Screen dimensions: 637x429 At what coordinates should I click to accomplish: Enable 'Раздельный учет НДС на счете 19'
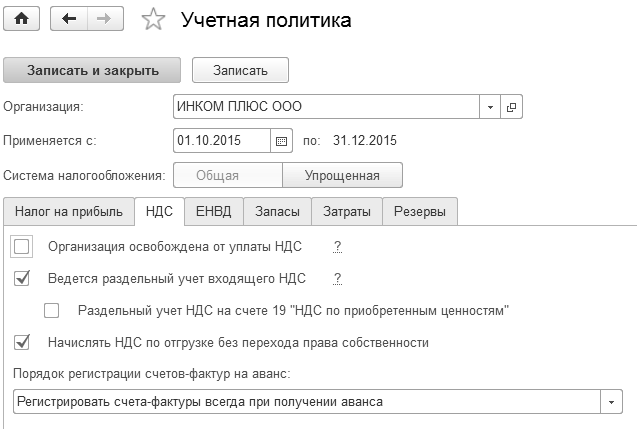[x=52, y=311]
